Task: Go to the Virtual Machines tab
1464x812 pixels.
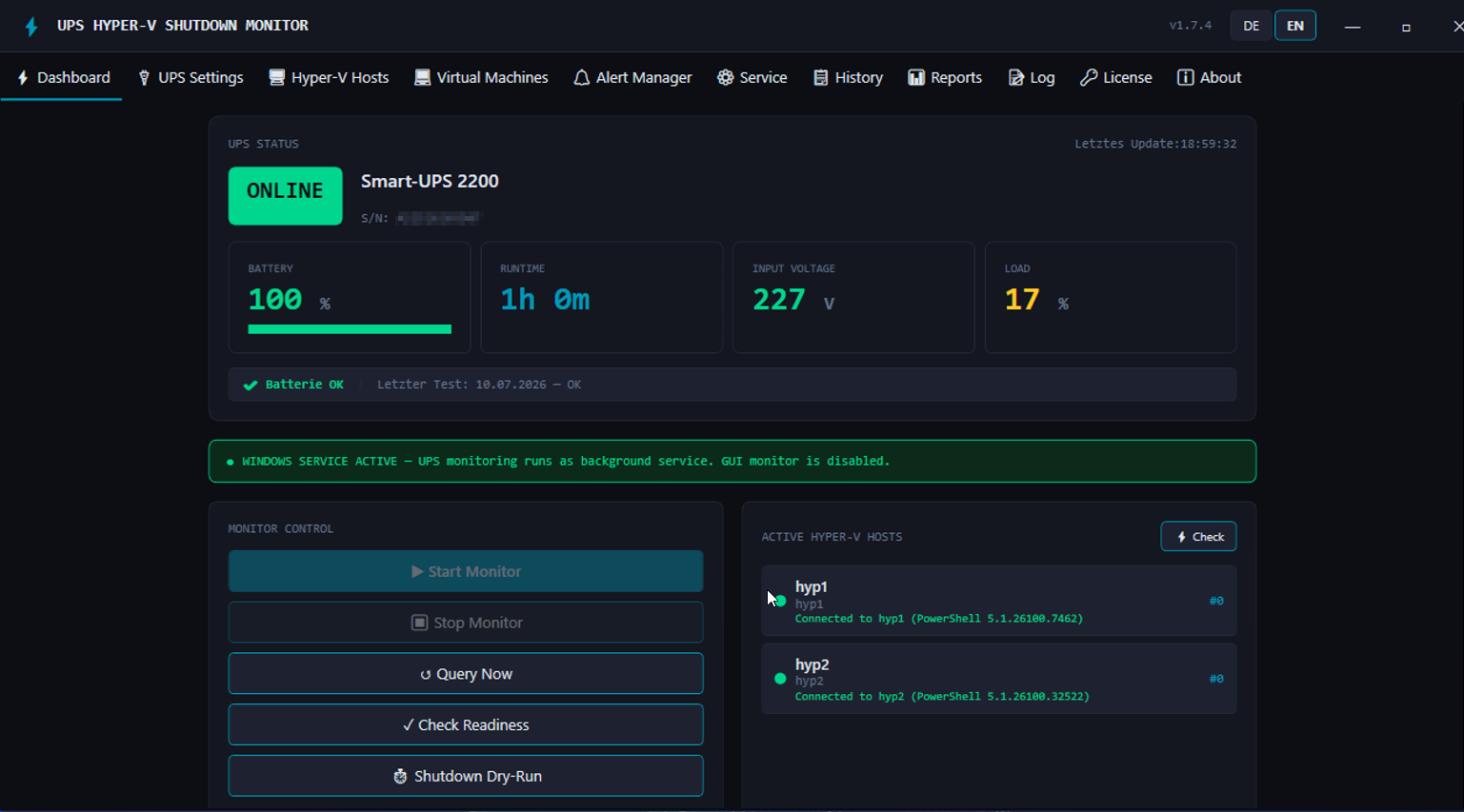Action: point(481,78)
